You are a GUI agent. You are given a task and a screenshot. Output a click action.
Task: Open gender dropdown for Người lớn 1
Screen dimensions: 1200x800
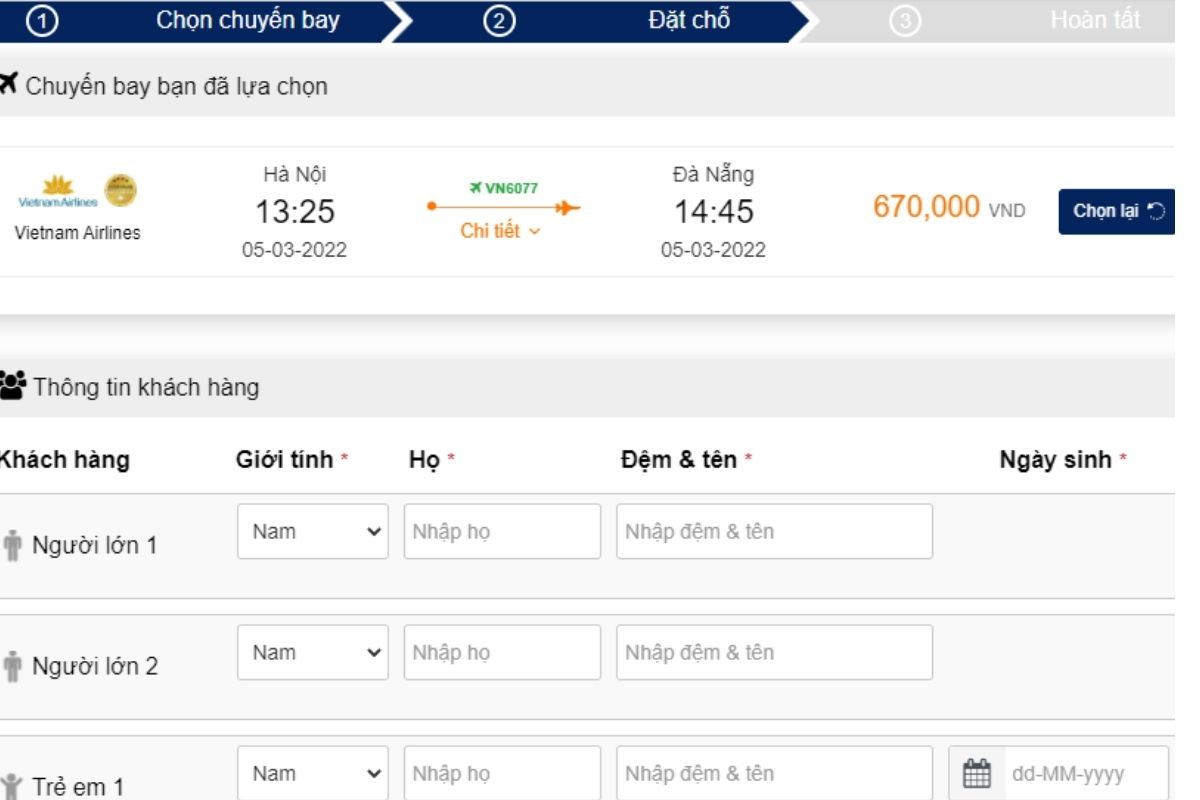point(312,531)
